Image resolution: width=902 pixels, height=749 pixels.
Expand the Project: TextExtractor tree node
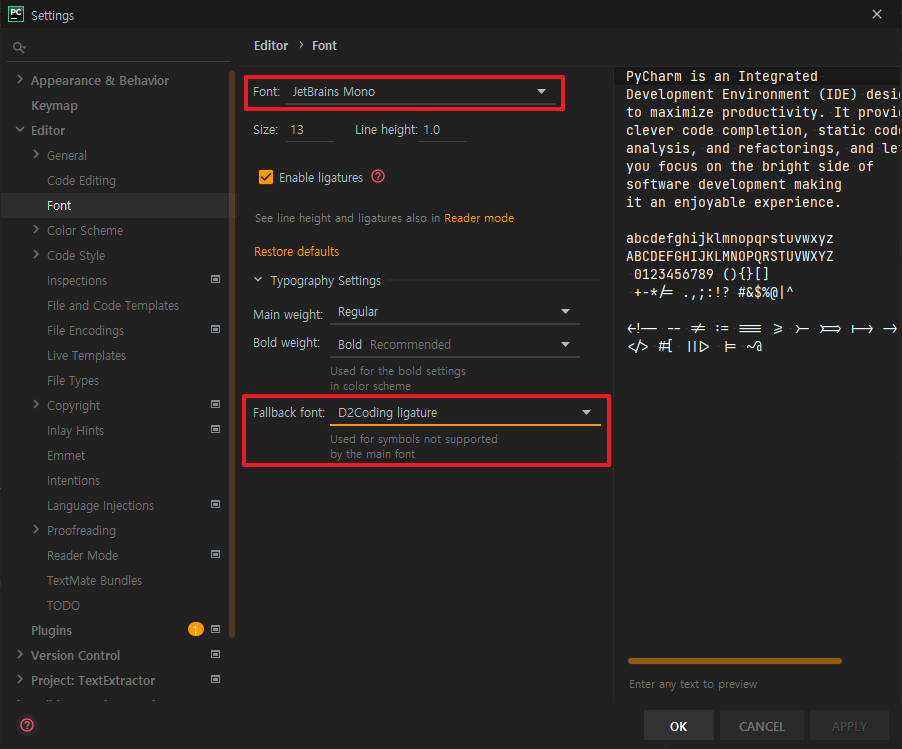(20, 680)
